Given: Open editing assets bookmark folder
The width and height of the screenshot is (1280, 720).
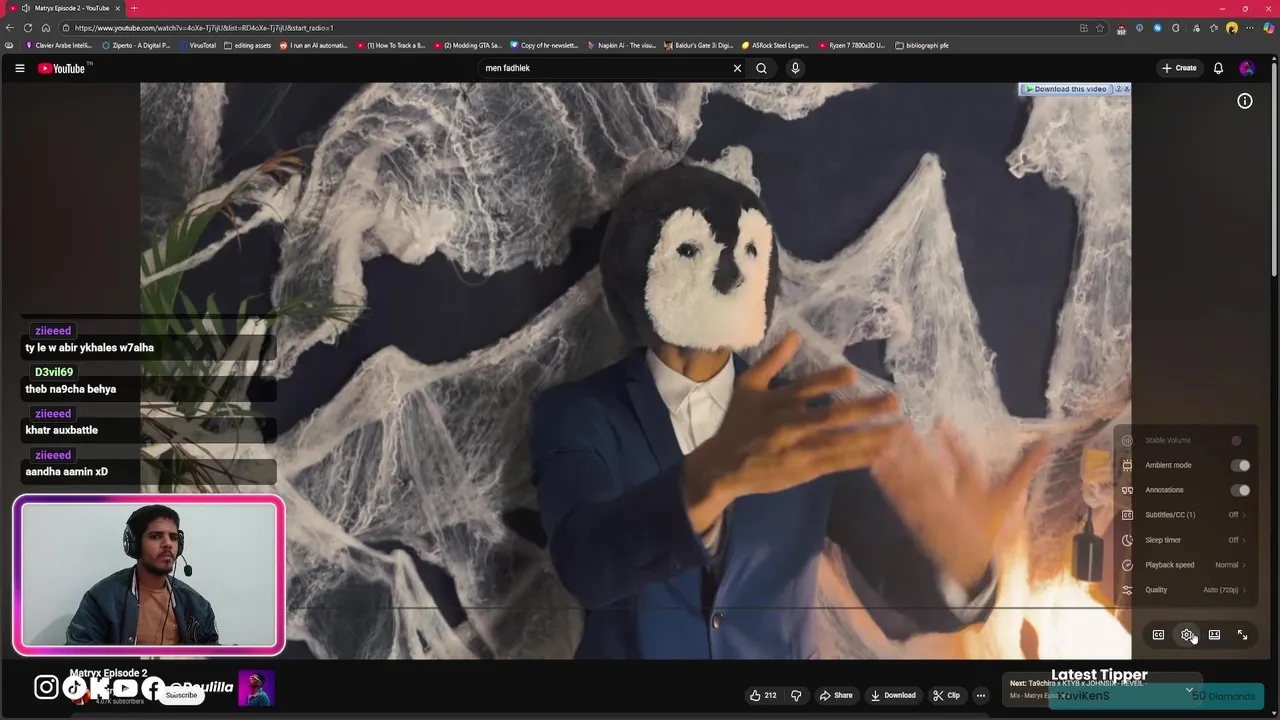Looking at the screenshot, I should tap(248, 45).
